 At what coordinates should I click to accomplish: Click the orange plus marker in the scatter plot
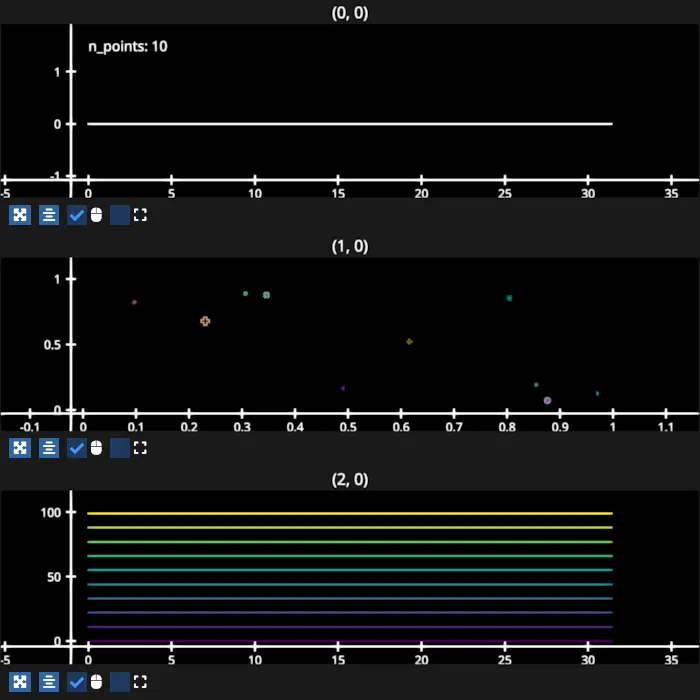pyautogui.click(x=205, y=321)
